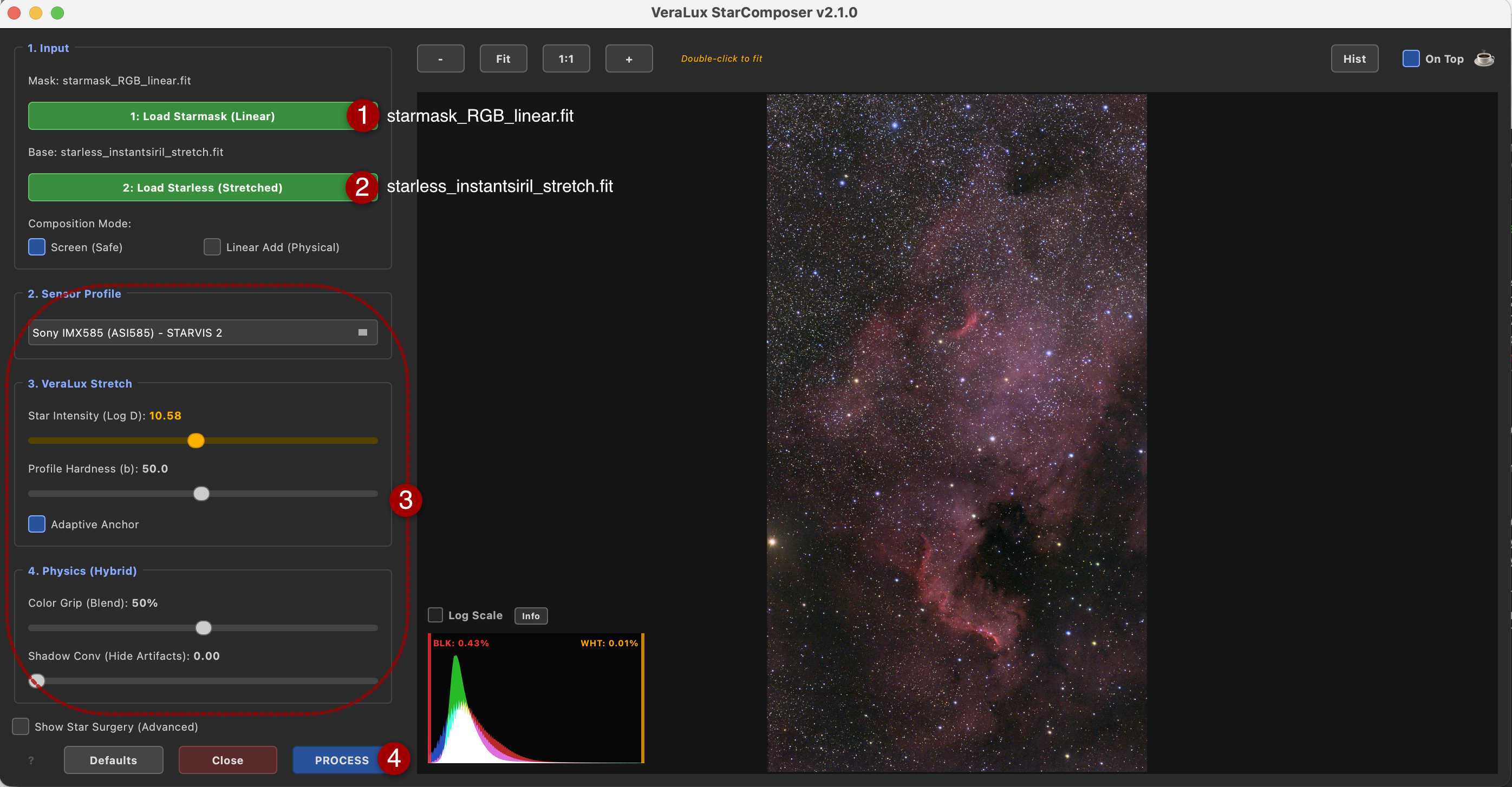
Task: Click the Profile Hardness slider handle
Action: click(201, 494)
